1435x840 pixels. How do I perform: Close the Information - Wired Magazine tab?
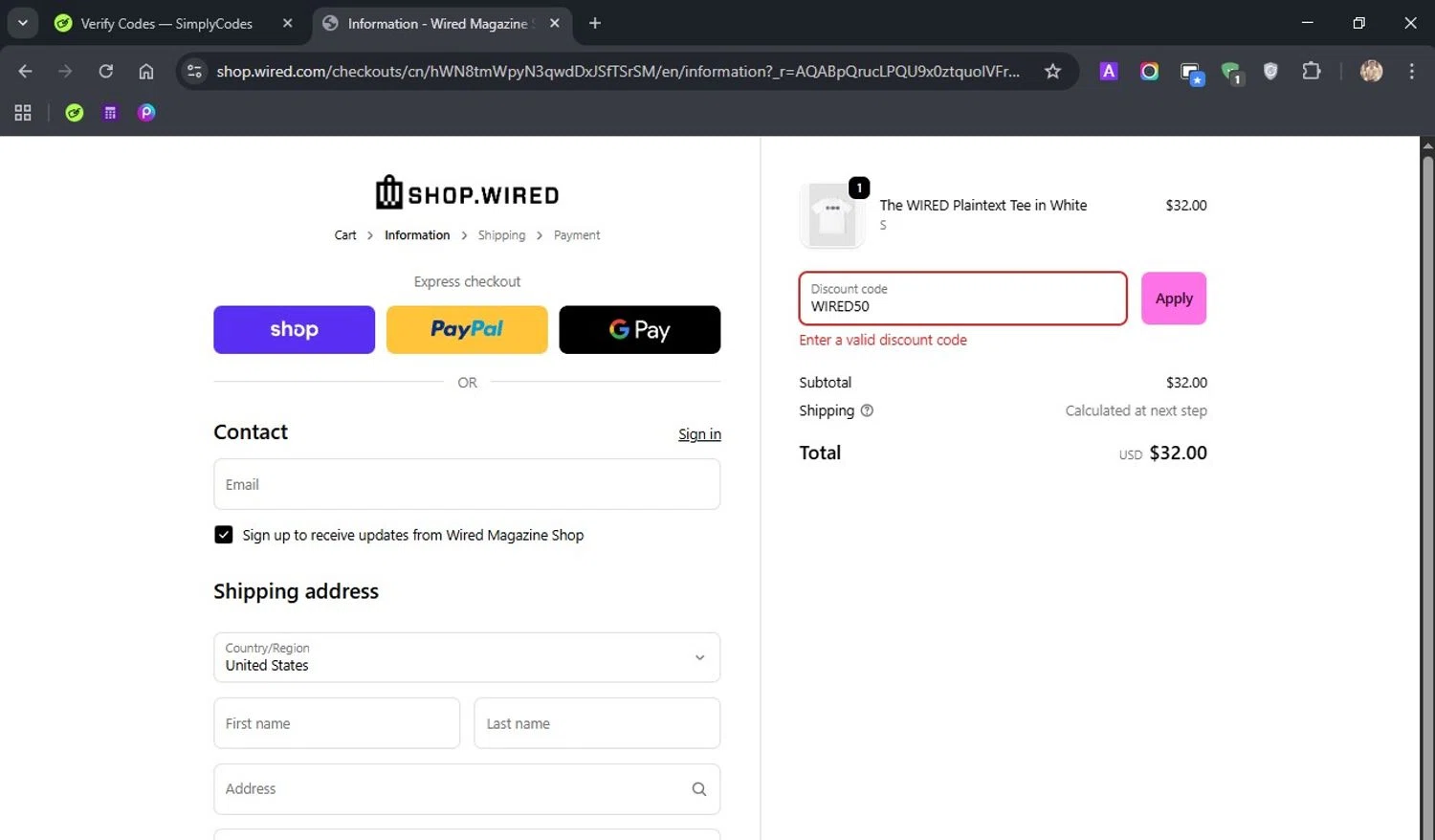click(x=554, y=23)
